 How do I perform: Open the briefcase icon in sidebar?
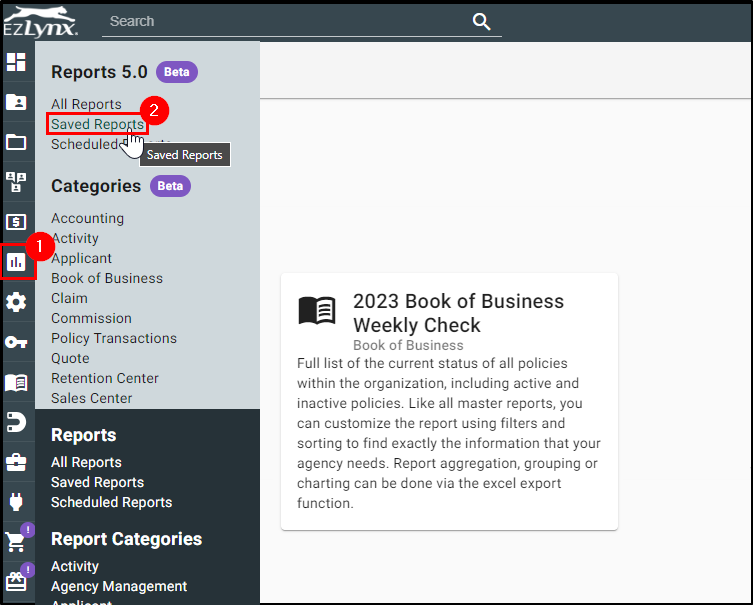(16, 462)
